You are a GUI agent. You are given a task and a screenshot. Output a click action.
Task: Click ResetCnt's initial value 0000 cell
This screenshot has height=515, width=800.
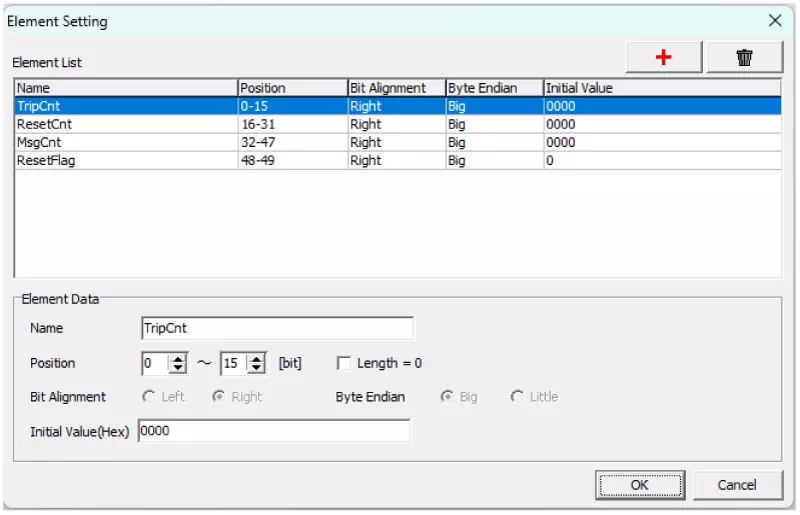tap(662, 124)
